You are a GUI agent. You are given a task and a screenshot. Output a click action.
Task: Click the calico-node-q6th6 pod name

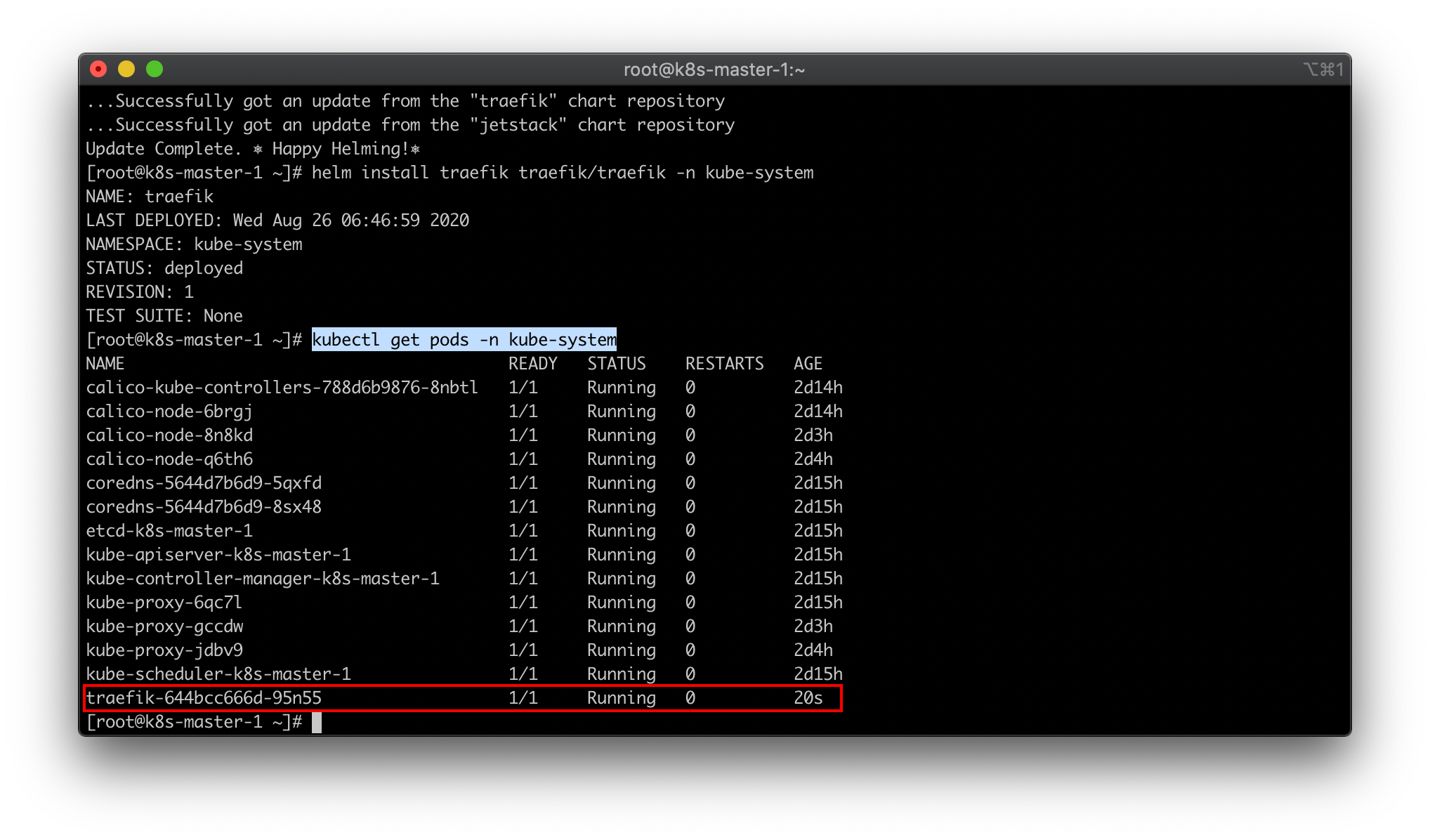pos(169,459)
